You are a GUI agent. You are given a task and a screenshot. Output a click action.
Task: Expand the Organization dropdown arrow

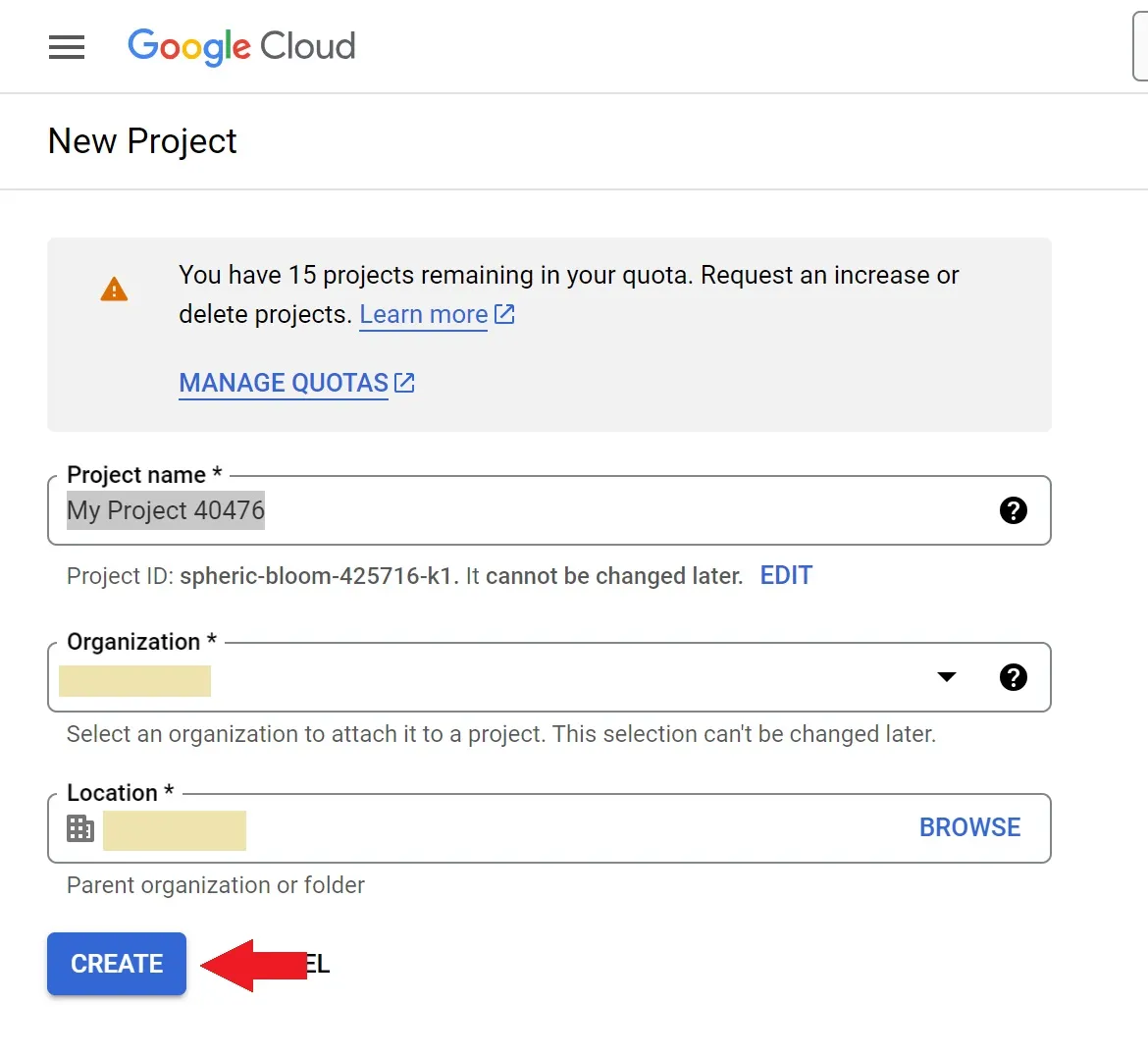[947, 677]
